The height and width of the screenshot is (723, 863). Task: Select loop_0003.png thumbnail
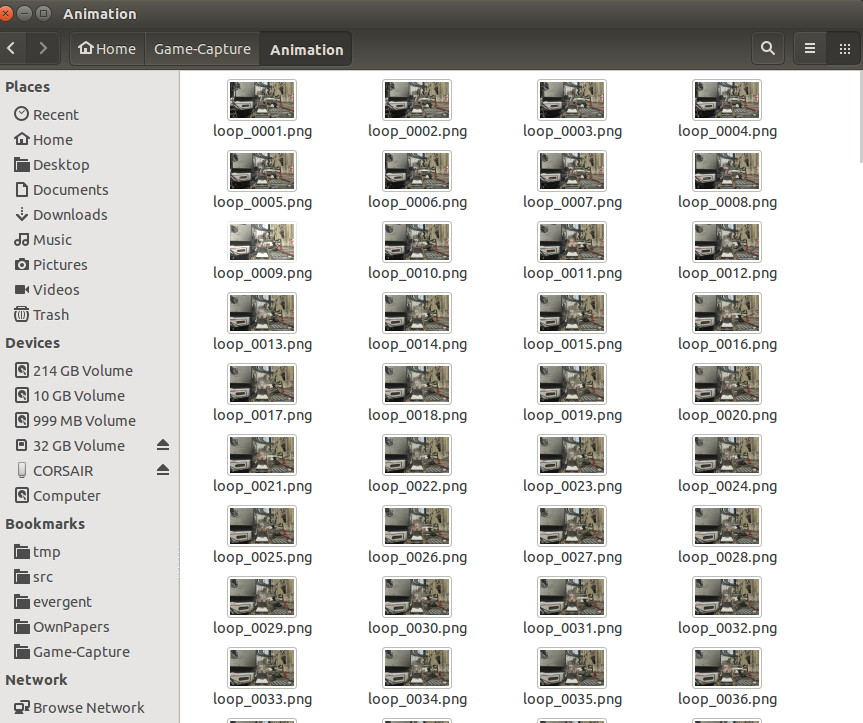[572, 100]
